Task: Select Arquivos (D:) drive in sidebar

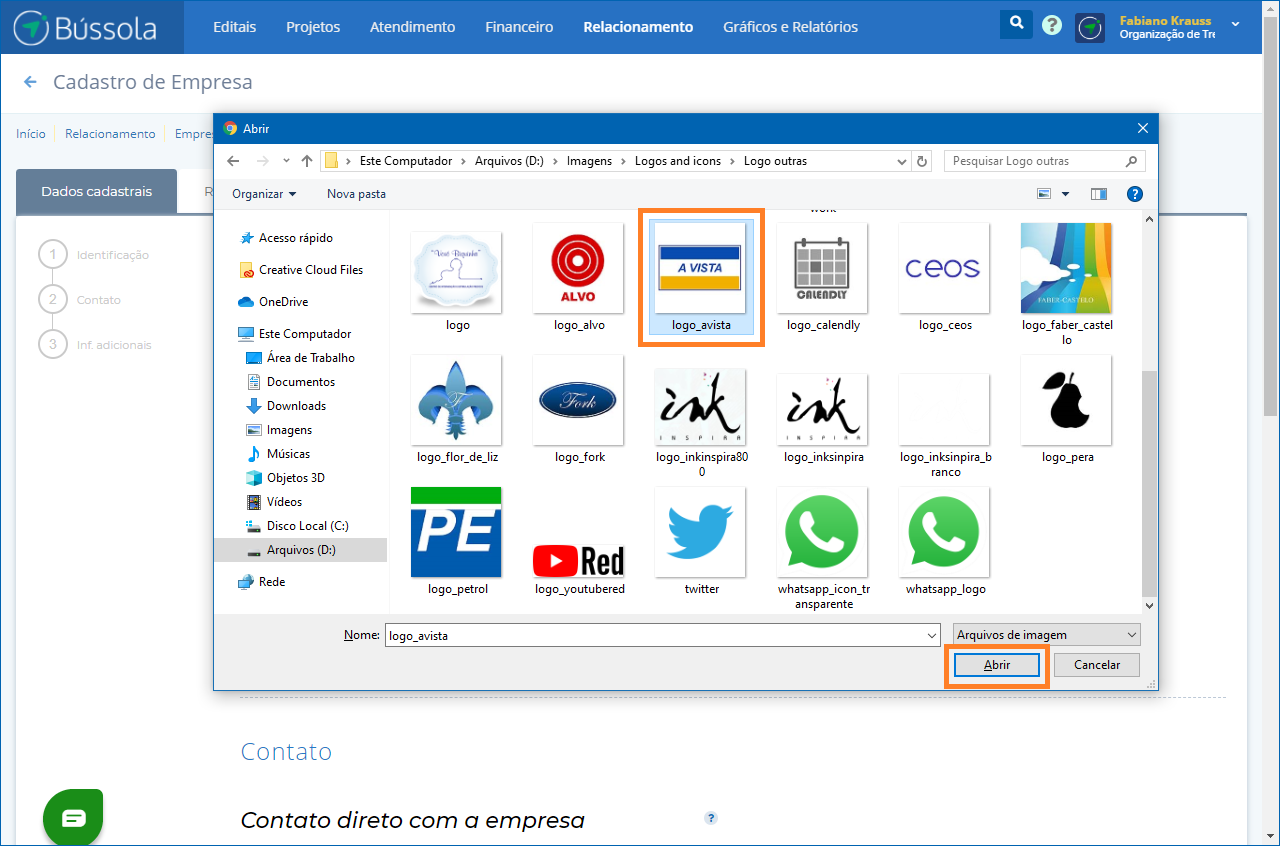Action: coord(301,550)
